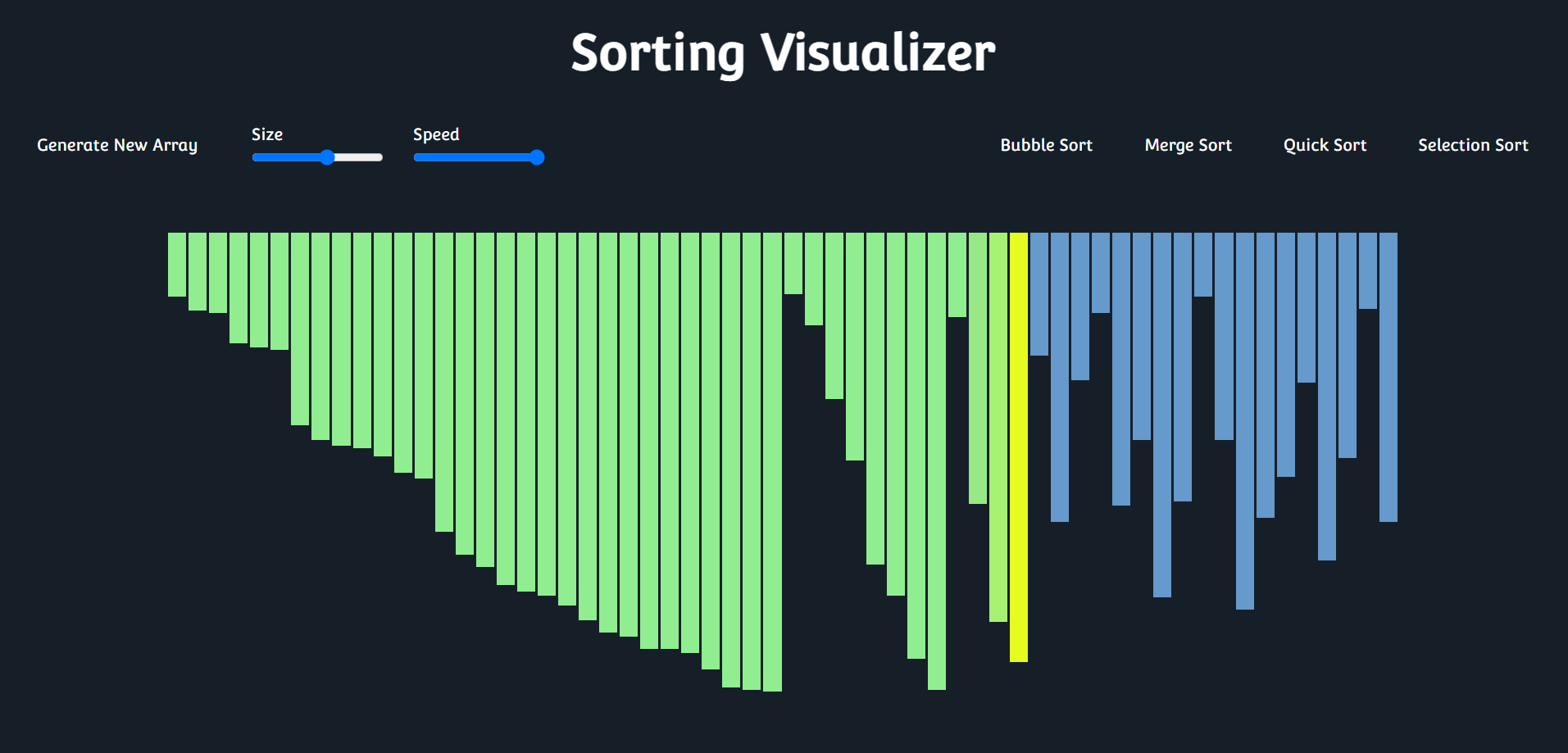Run the Merge Sort algorithm
The image size is (1568, 753).
click(1187, 145)
